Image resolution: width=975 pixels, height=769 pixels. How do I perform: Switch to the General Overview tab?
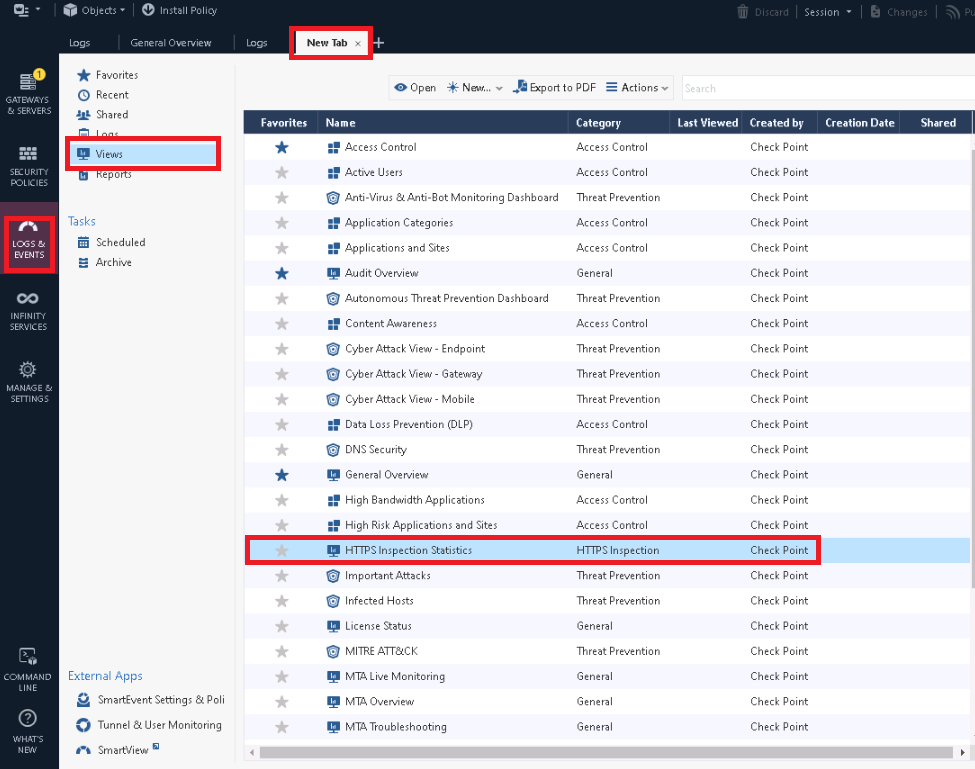(170, 43)
